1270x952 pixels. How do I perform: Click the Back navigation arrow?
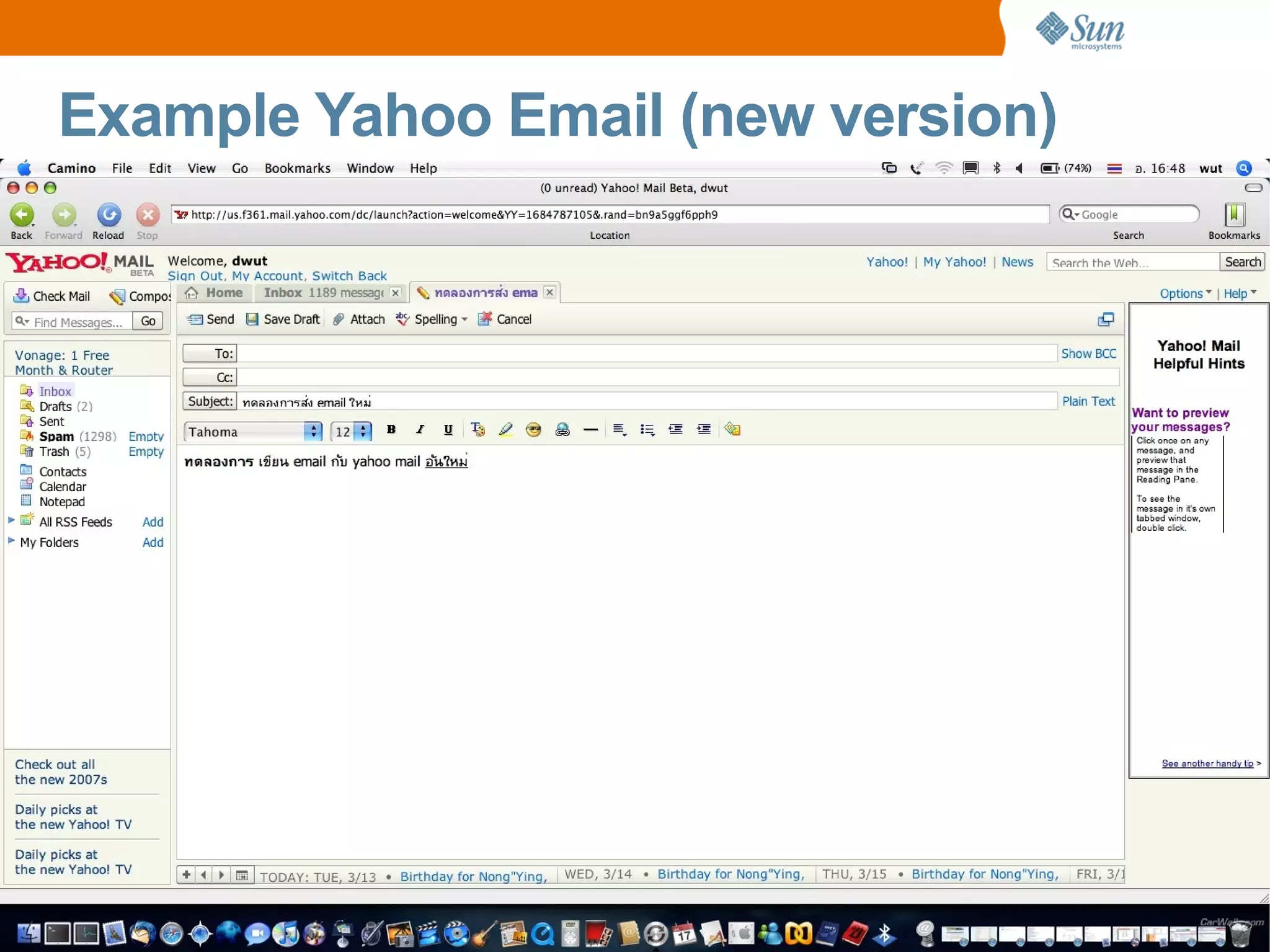point(22,215)
